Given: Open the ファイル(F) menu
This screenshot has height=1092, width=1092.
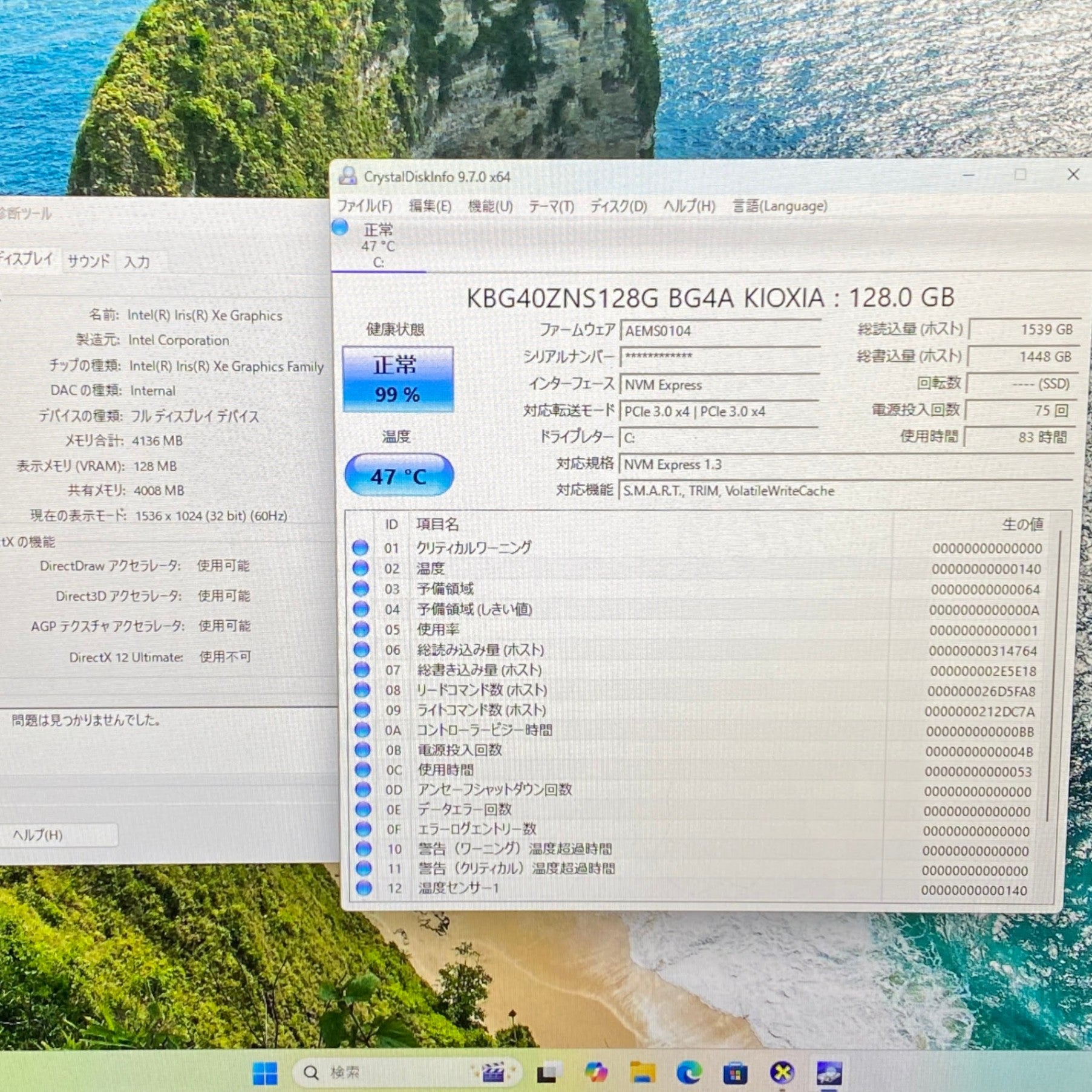Looking at the screenshot, I should (x=364, y=206).
